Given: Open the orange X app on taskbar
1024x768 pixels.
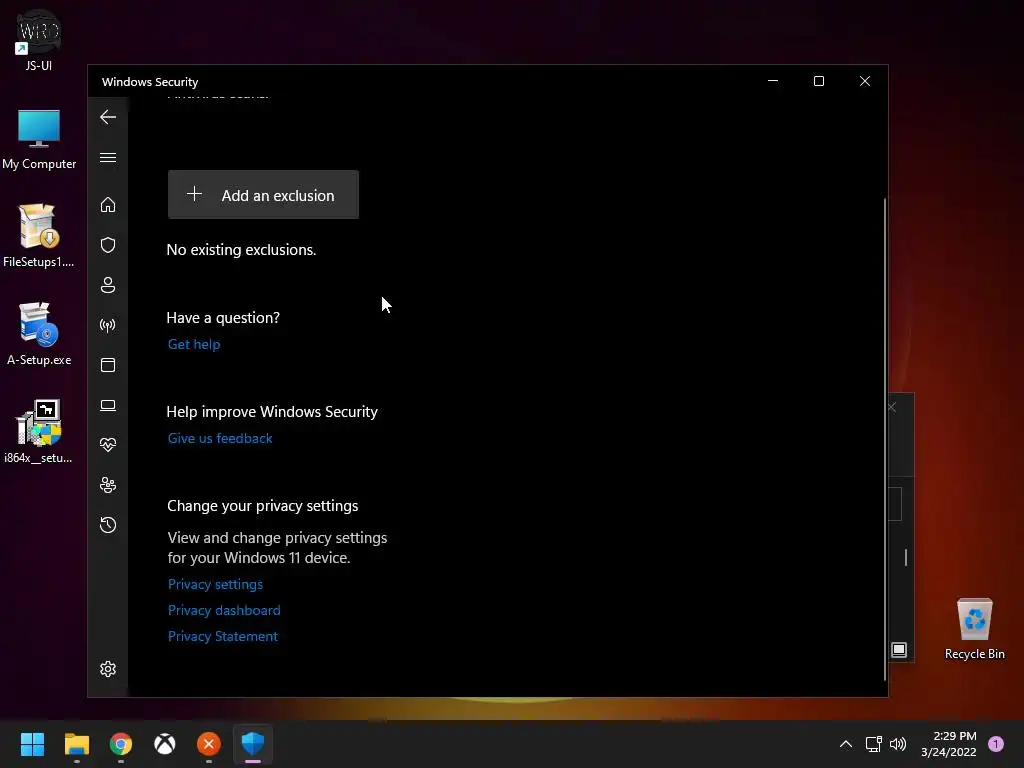Looking at the screenshot, I should (x=209, y=744).
